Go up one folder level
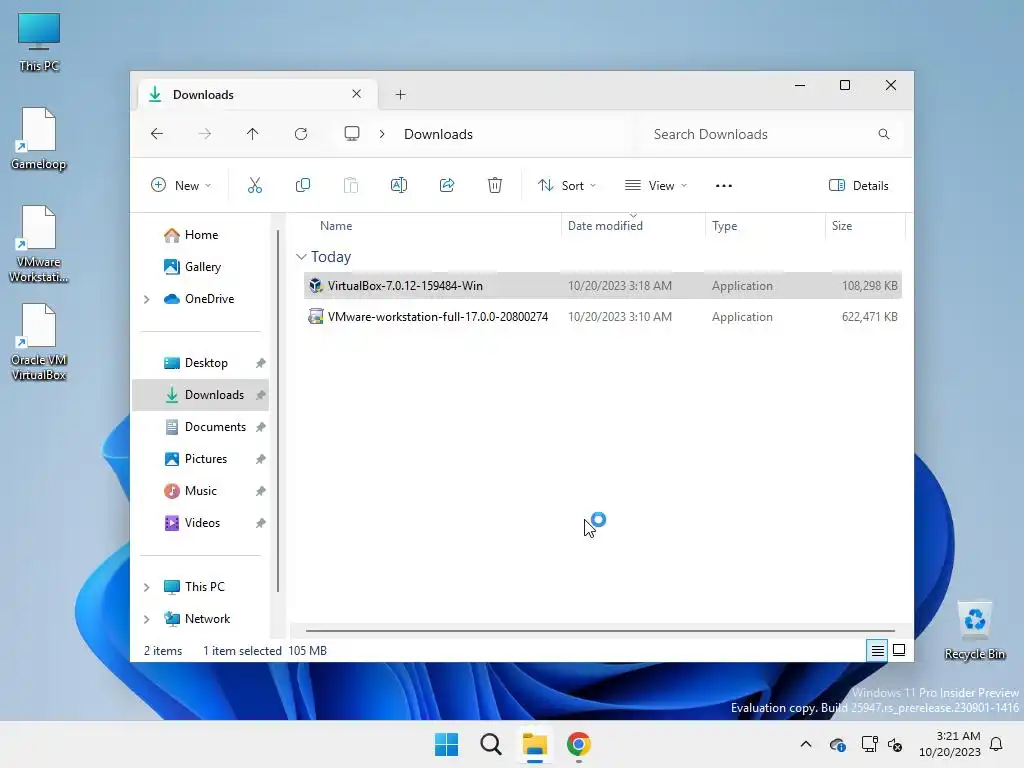Screen dimensions: 1024x768 tap(253, 134)
